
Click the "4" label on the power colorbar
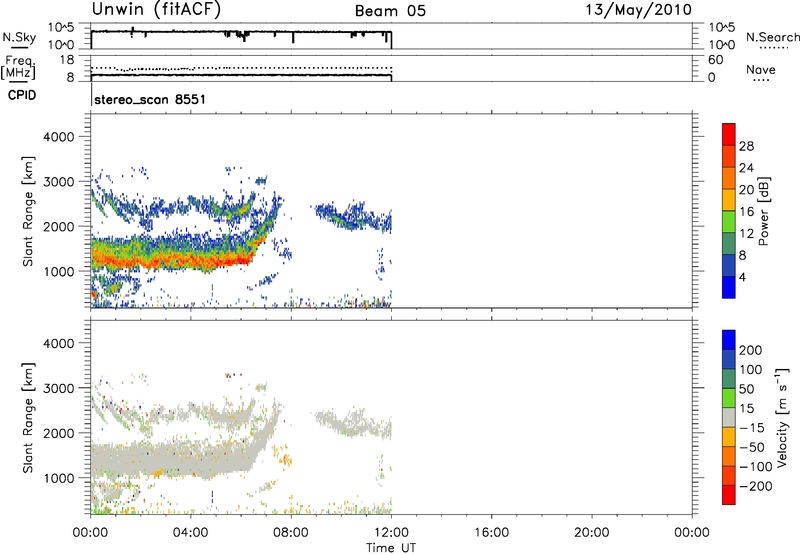[742, 277]
